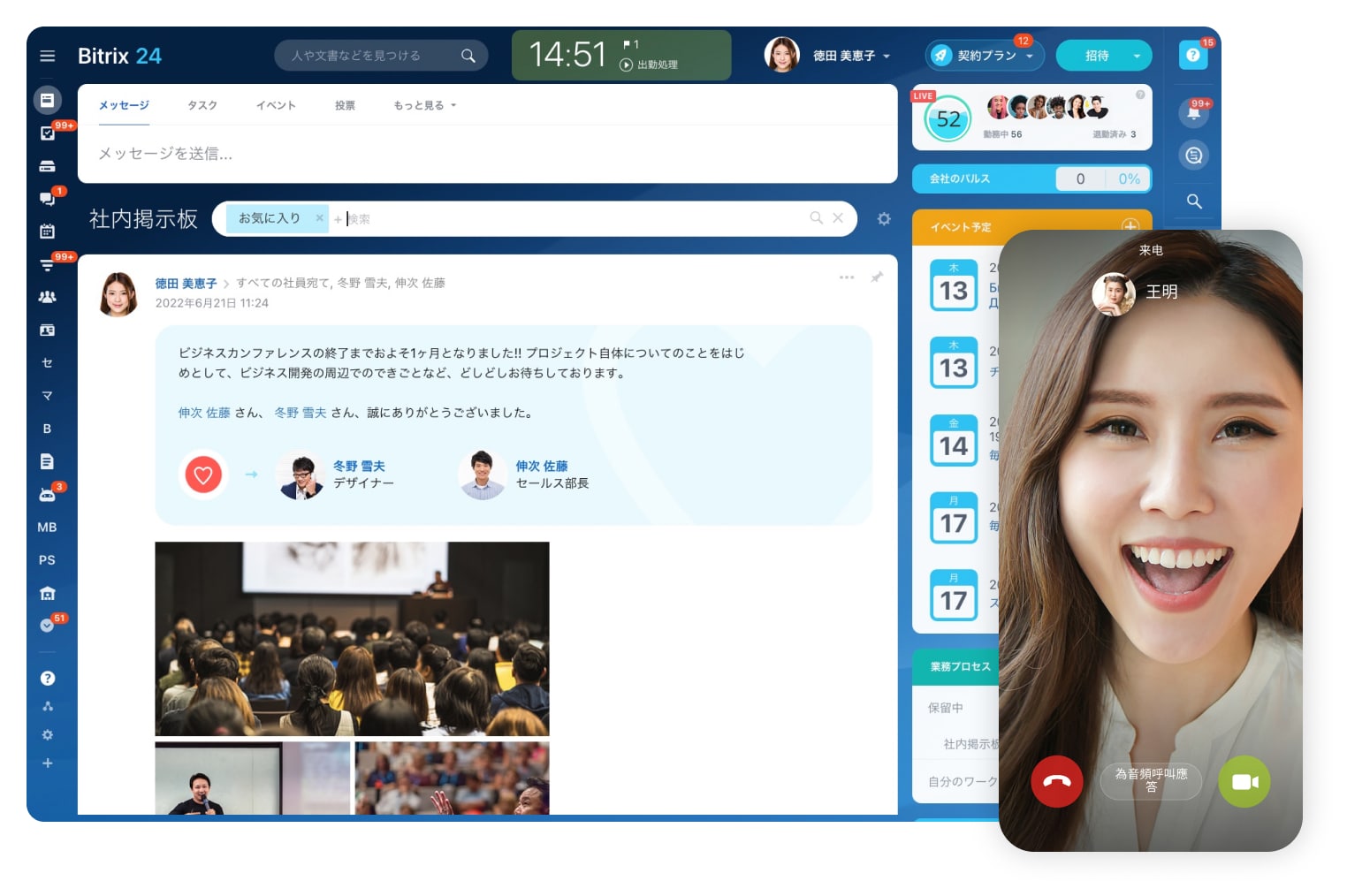This screenshot has width=1347, height=896.
Task: Click the 冬野 雪夫 mention in message text
Action: click(301, 413)
